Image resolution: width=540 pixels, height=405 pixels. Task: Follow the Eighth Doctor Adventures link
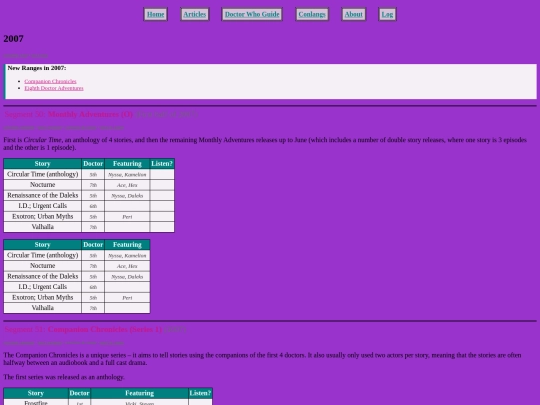(54, 88)
